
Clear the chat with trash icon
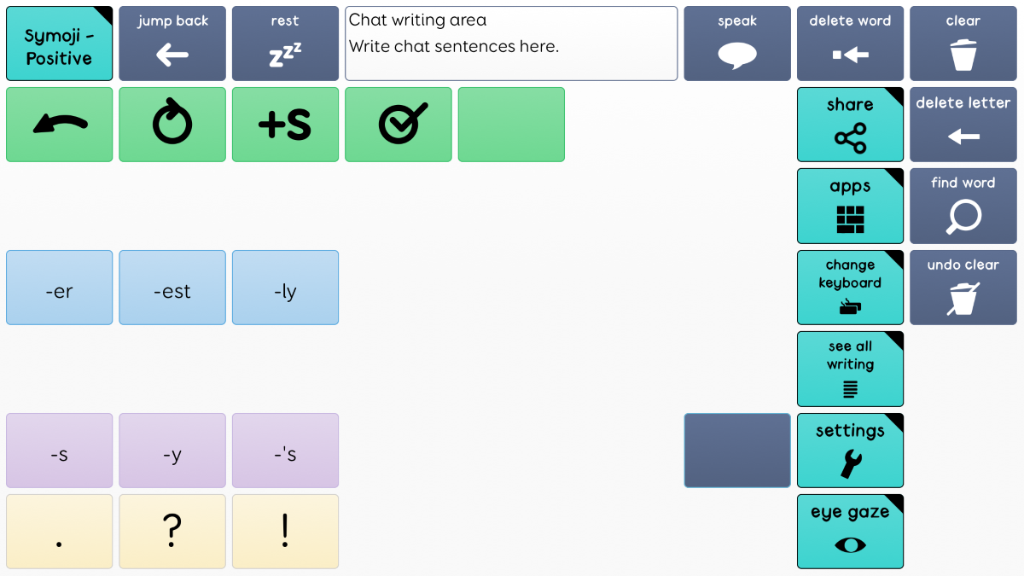click(963, 44)
